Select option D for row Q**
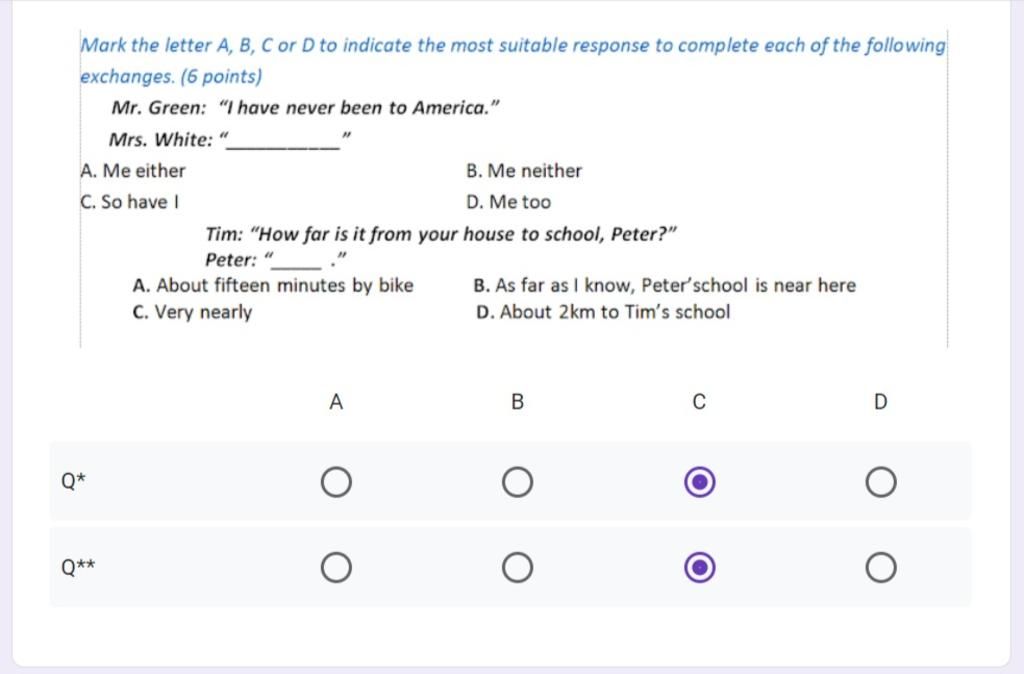The width and height of the screenshot is (1024, 674). (x=880, y=568)
